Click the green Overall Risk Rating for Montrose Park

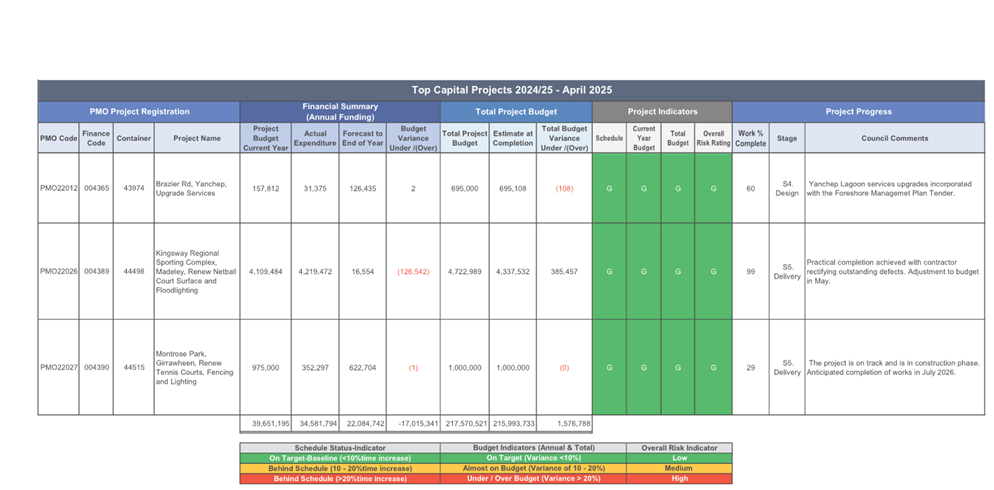(713, 367)
